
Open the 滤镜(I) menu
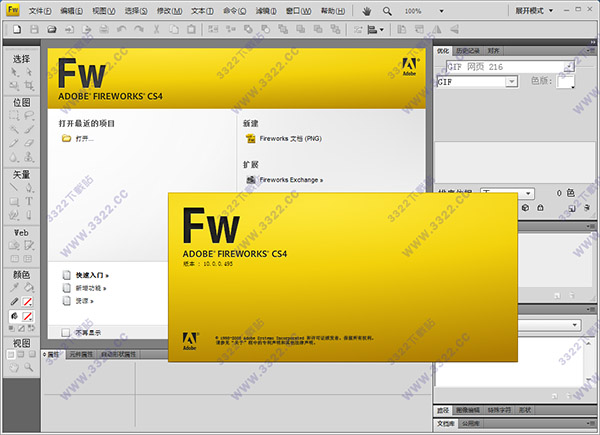(266, 11)
